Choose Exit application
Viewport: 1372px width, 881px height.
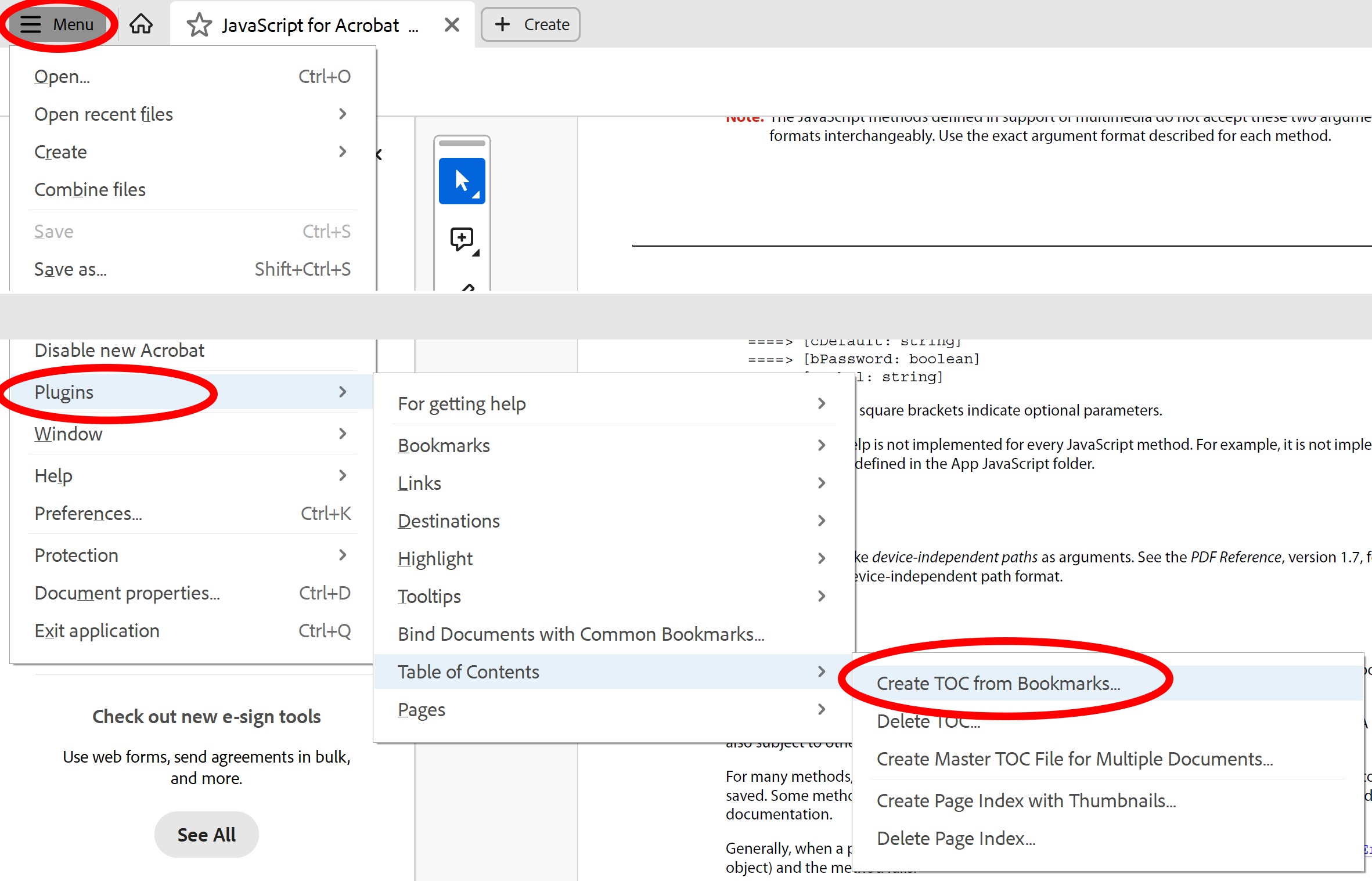pyautogui.click(x=192, y=630)
